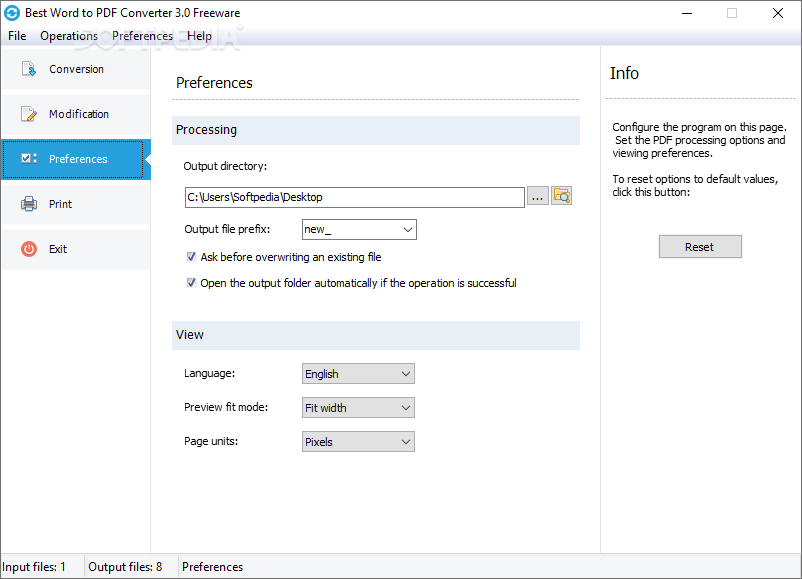Open the Print section
Viewport: 802px width, 579px height.
[76, 204]
